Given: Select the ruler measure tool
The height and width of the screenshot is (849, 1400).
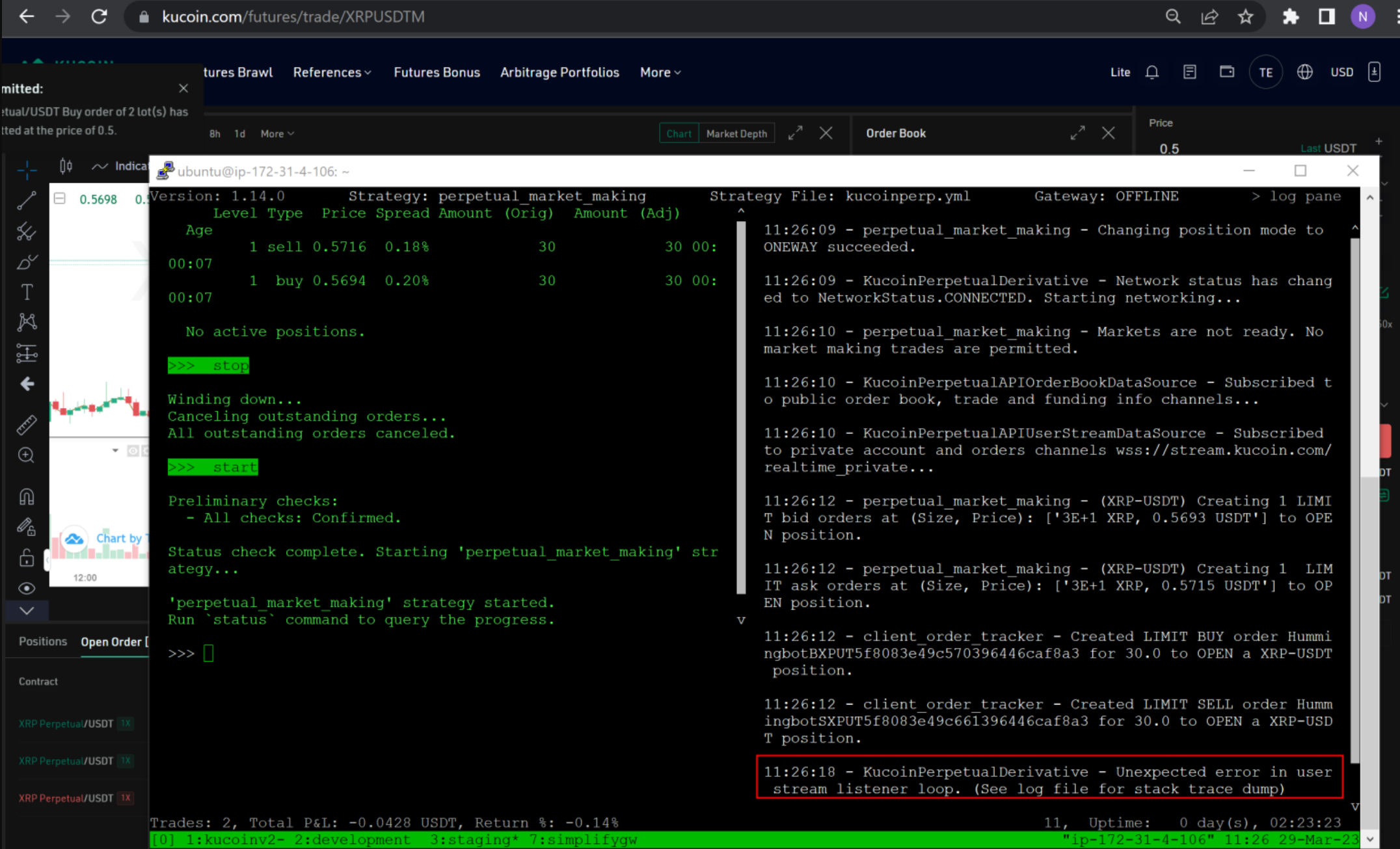Looking at the screenshot, I should click(x=27, y=425).
